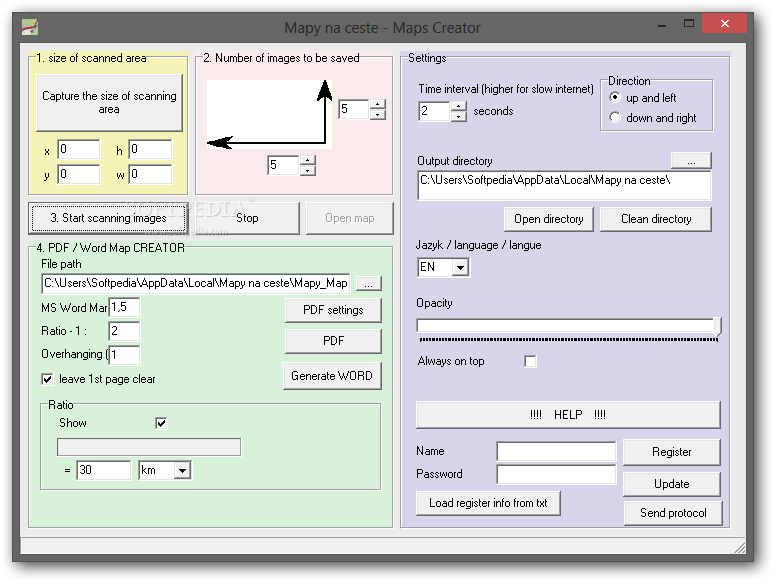Click the File path text field
The width and height of the screenshot is (774, 582).
coord(196,283)
